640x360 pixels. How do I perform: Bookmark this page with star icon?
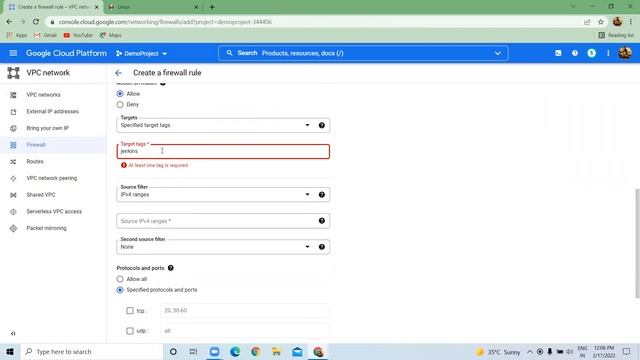pyautogui.click(x=601, y=22)
